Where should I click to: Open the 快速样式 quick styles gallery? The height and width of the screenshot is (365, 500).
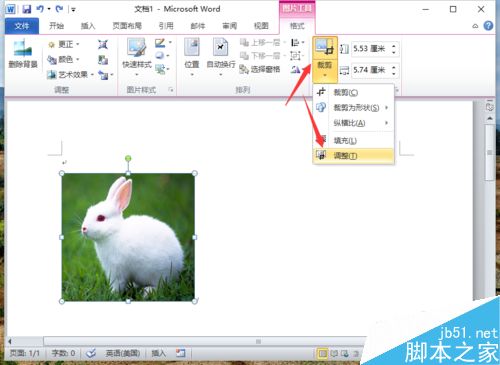pos(137,57)
